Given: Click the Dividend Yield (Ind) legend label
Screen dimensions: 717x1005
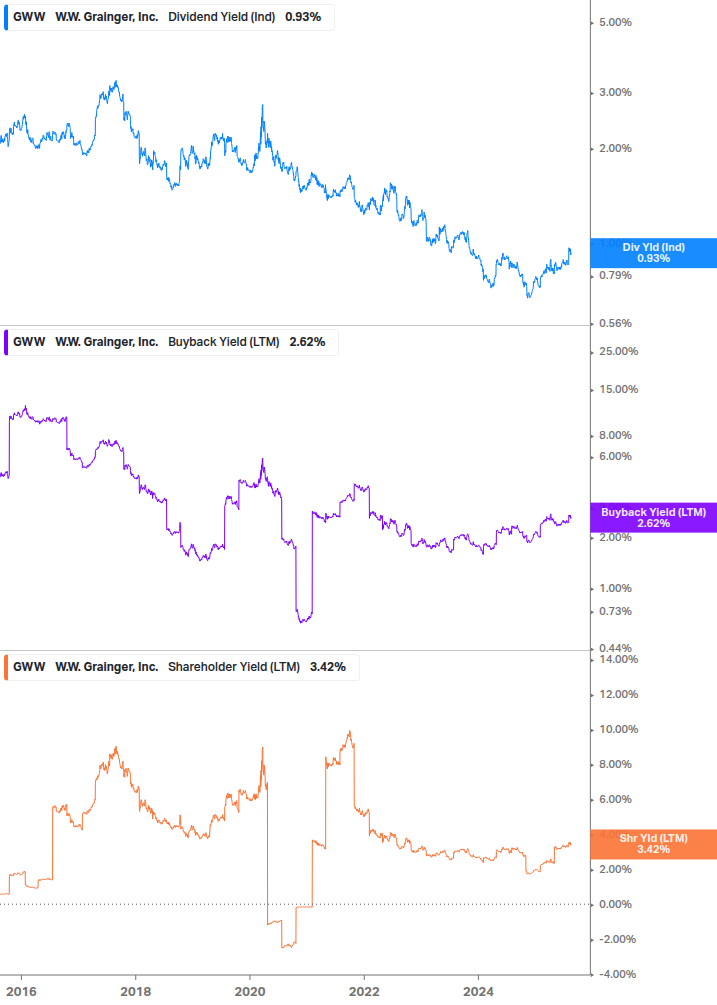Looking at the screenshot, I should [221, 17].
